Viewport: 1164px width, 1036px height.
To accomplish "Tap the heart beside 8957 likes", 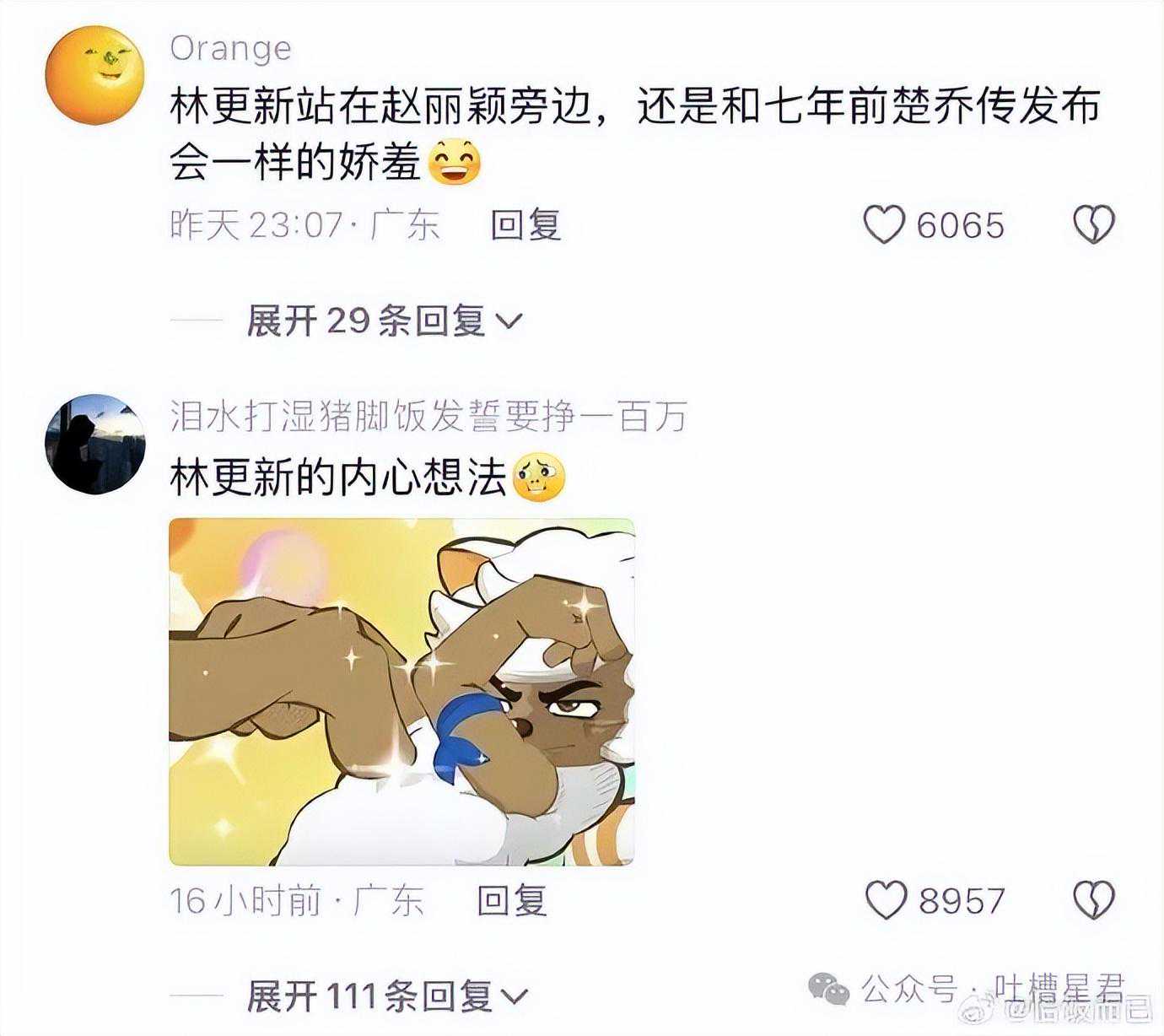I will coord(886,900).
